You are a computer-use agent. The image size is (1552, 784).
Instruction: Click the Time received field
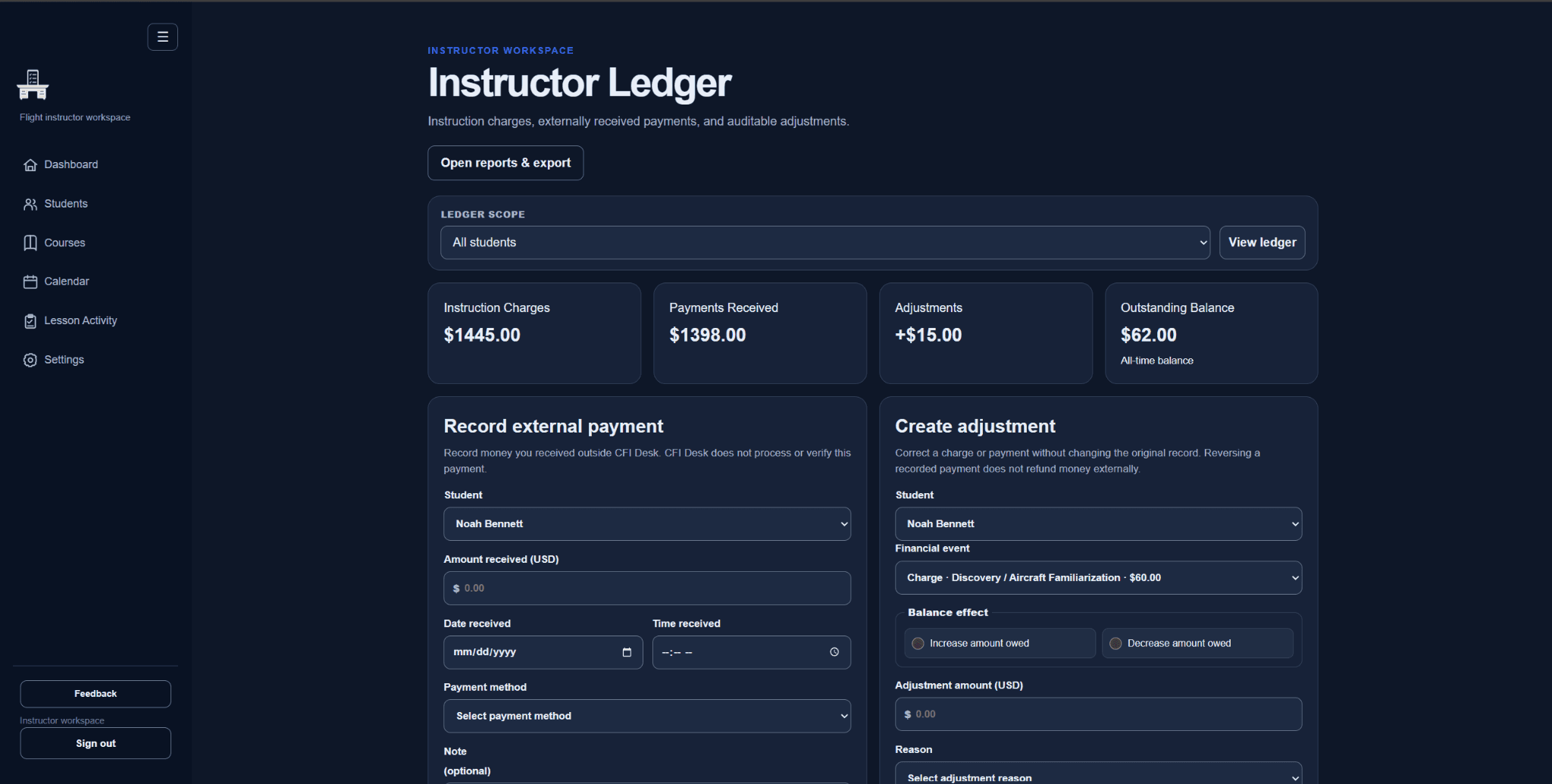pyautogui.click(x=752, y=652)
